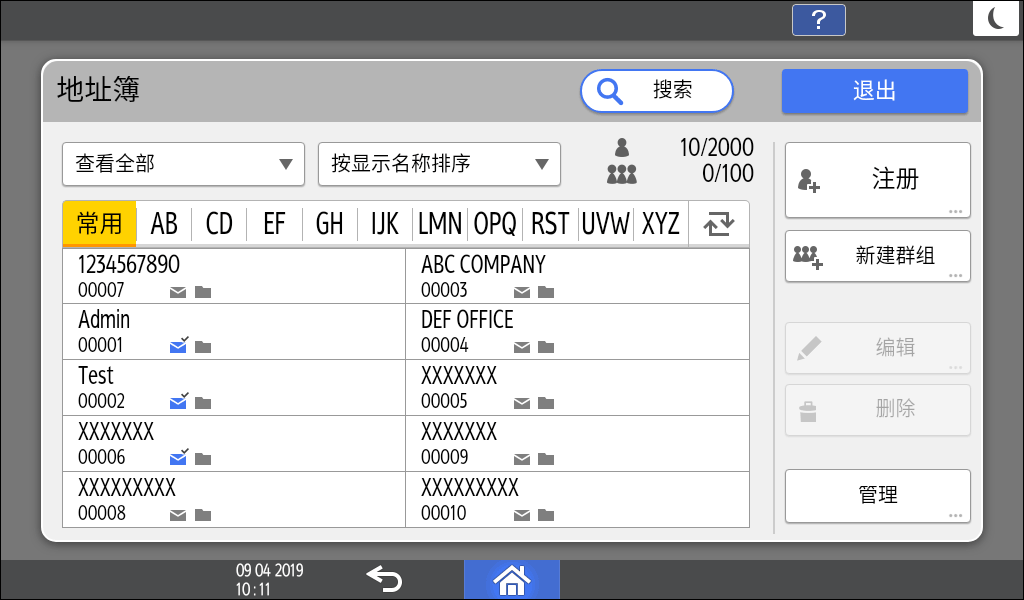Select the ABC COMPANY address entry

pos(577,275)
